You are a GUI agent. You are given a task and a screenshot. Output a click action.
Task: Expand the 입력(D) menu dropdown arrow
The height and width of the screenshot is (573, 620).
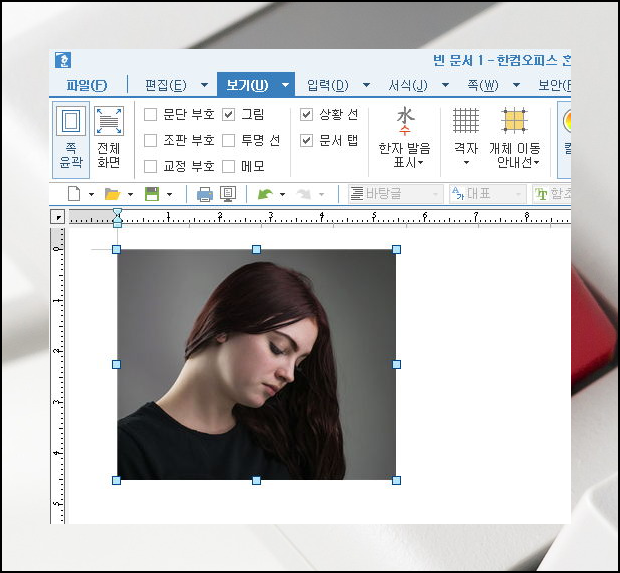(366, 85)
